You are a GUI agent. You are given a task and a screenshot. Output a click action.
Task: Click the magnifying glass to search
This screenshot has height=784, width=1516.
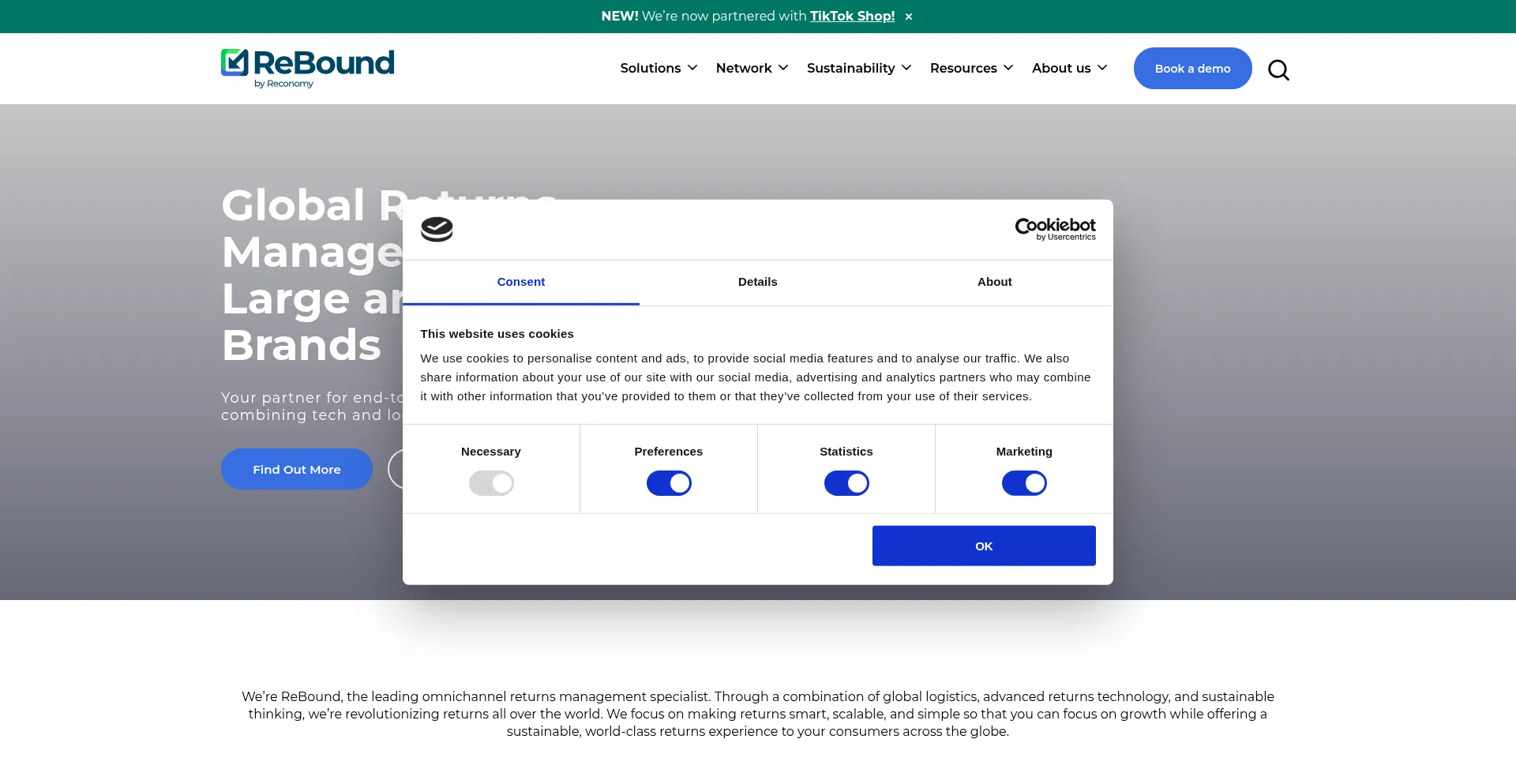pos(1278,69)
